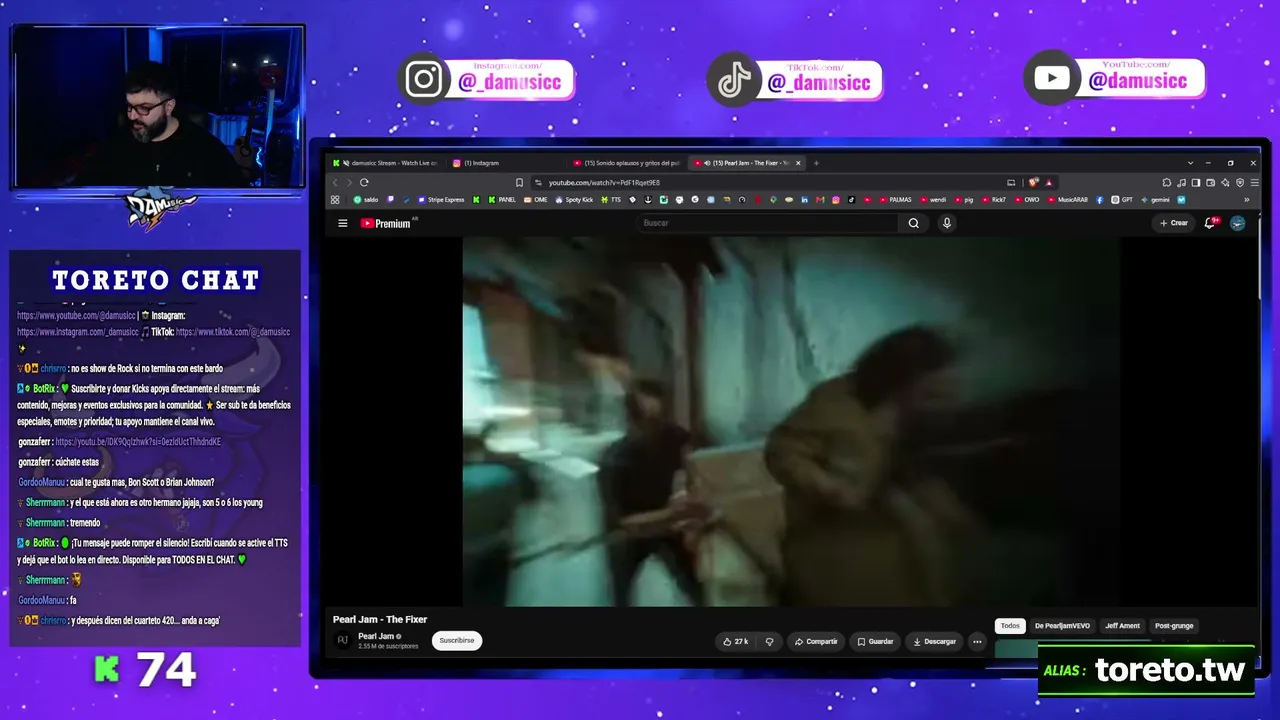Open the MusicARAB bookmark
This screenshot has width=1280, height=720.
pyautogui.click(x=1068, y=200)
